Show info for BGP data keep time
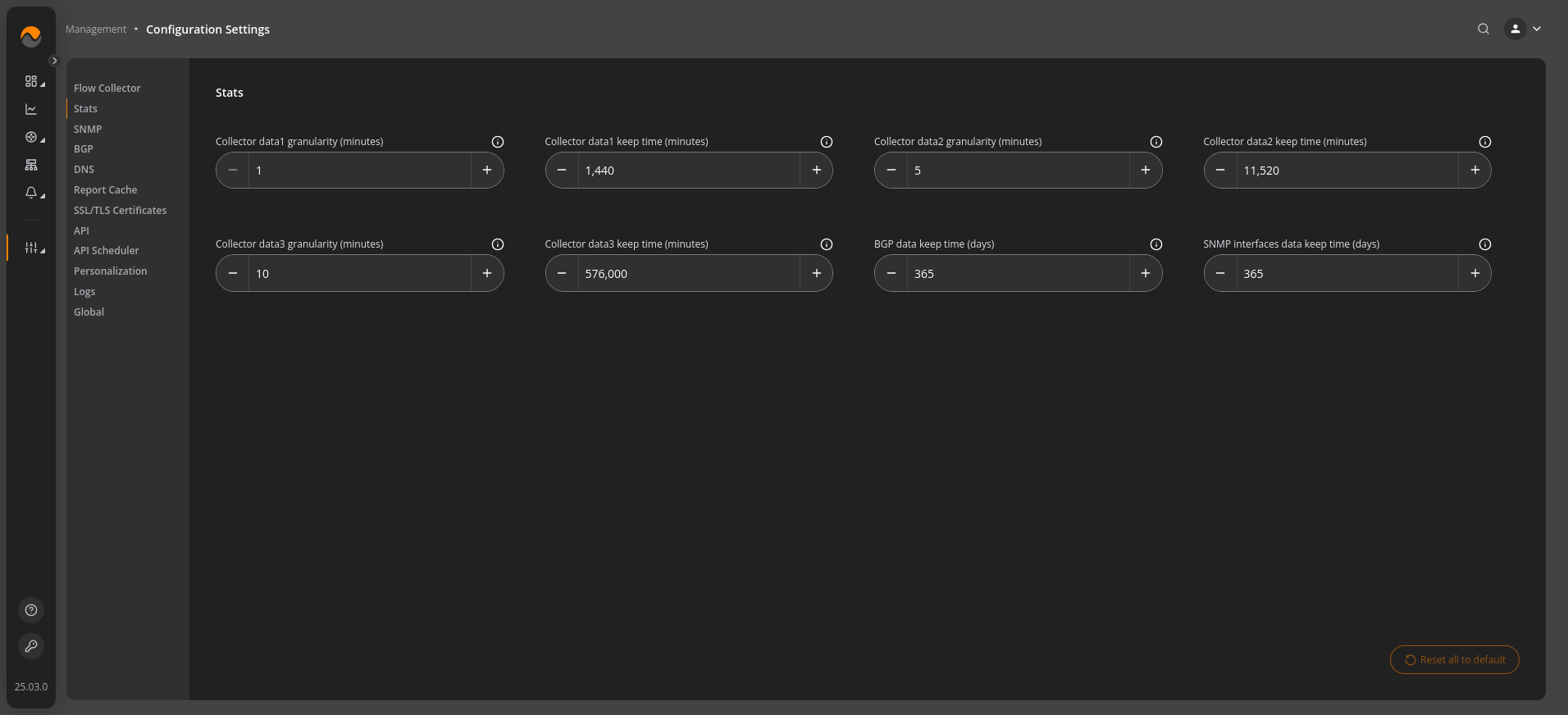 [1156, 244]
